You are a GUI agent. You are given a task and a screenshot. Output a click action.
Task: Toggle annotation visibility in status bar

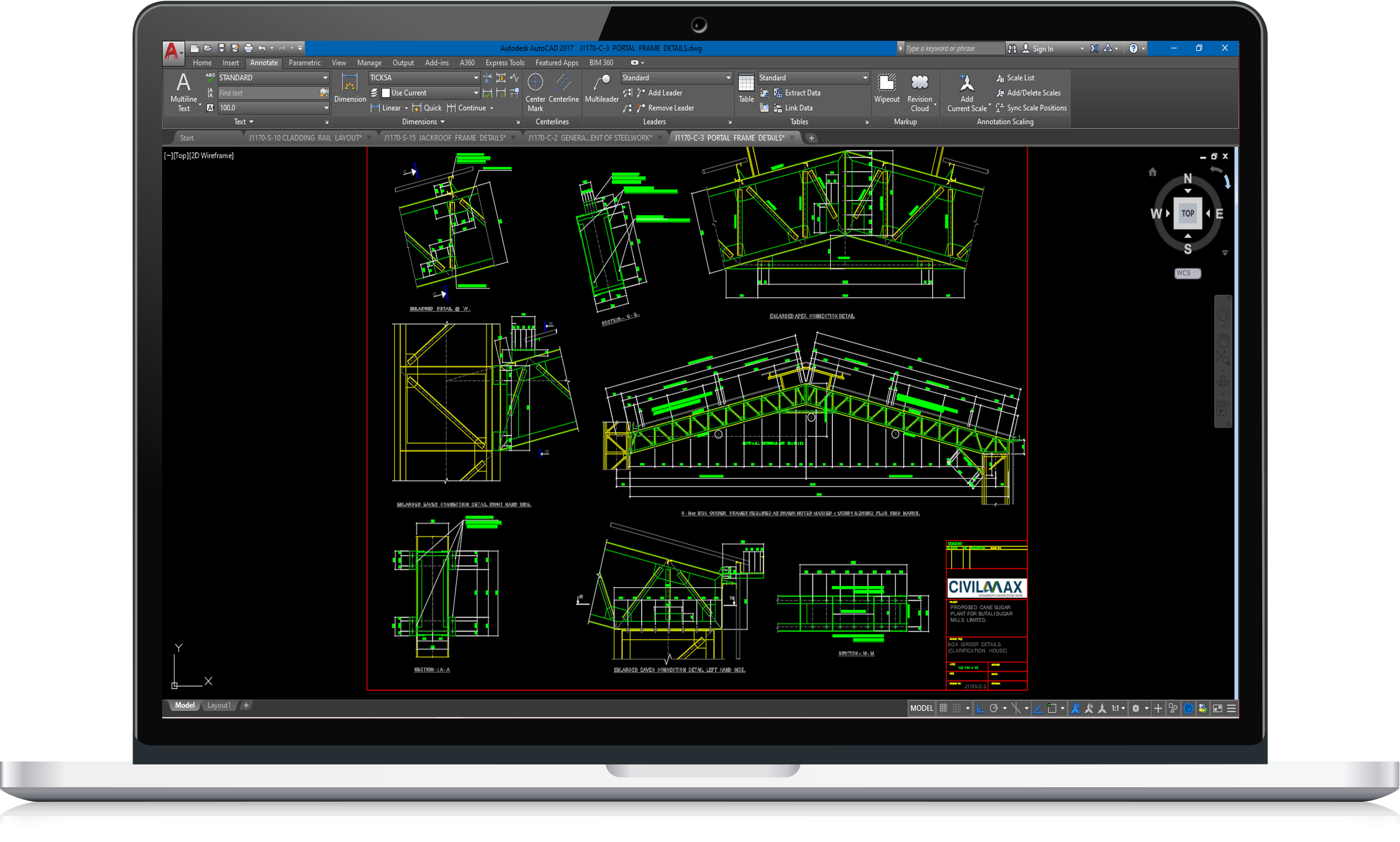click(1075, 708)
